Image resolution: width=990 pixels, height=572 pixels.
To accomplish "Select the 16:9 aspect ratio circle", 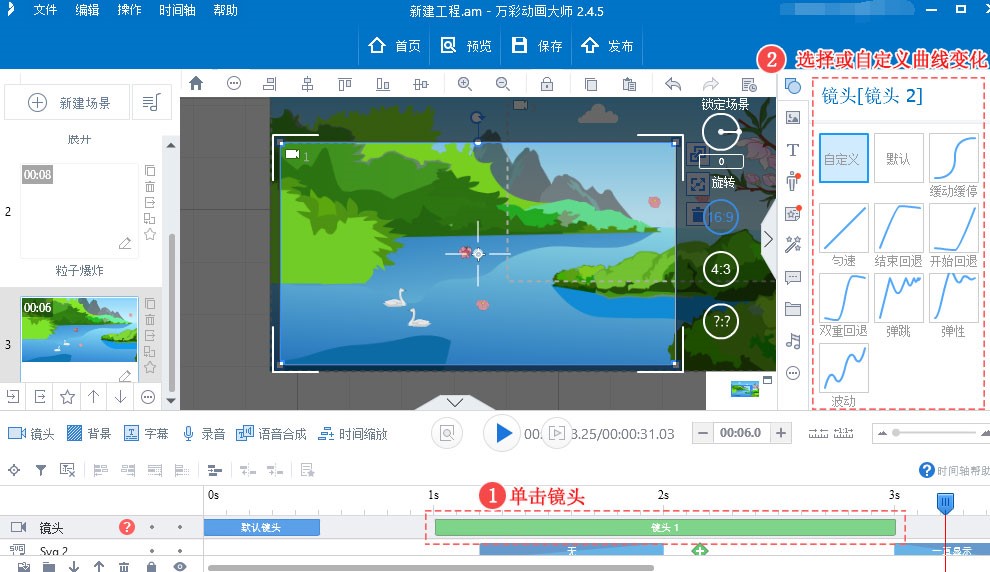I will (x=720, y=217).
